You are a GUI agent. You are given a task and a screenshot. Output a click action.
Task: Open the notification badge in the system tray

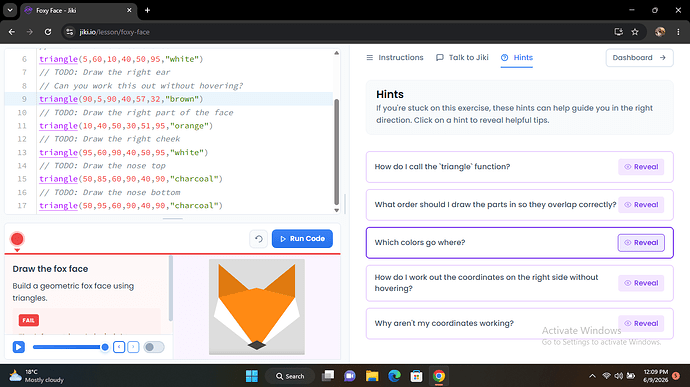(676, 376)
